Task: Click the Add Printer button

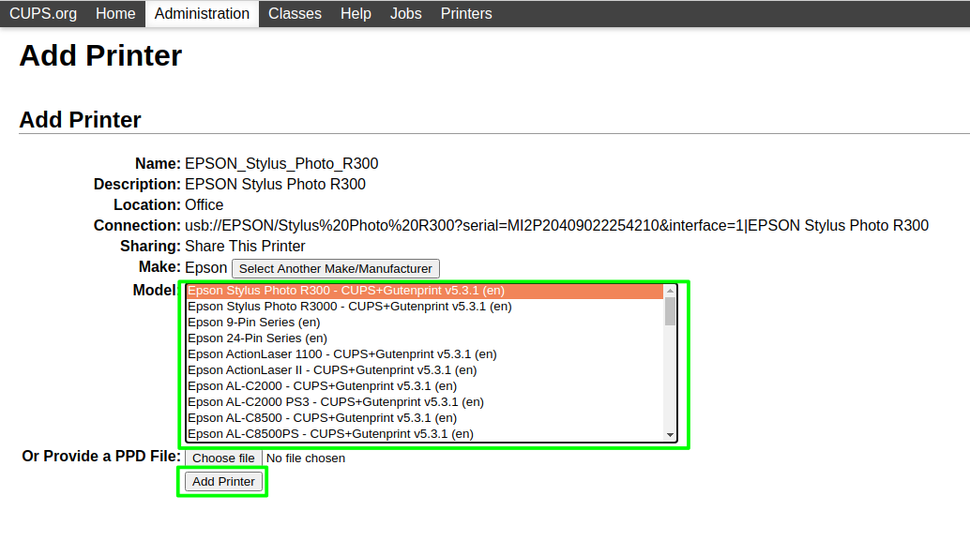Action: (x=223, y=482)
